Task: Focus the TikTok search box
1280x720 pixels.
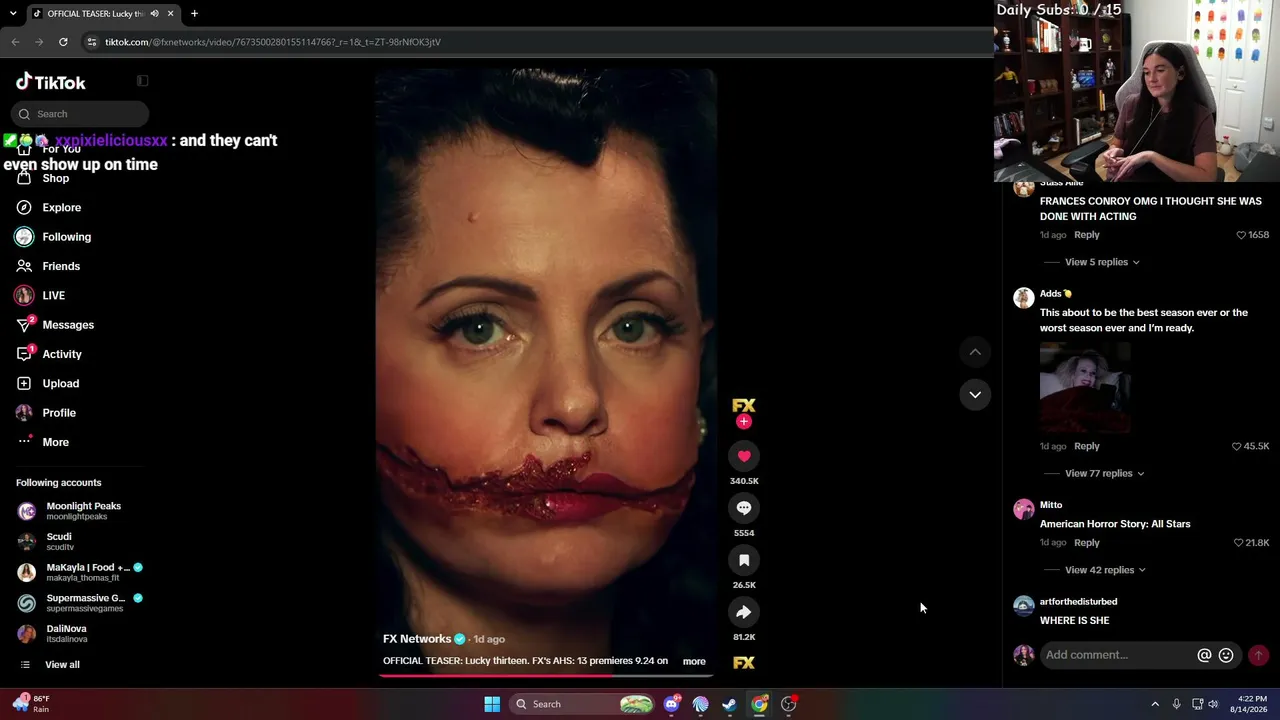Action: [x=80, y=114]
